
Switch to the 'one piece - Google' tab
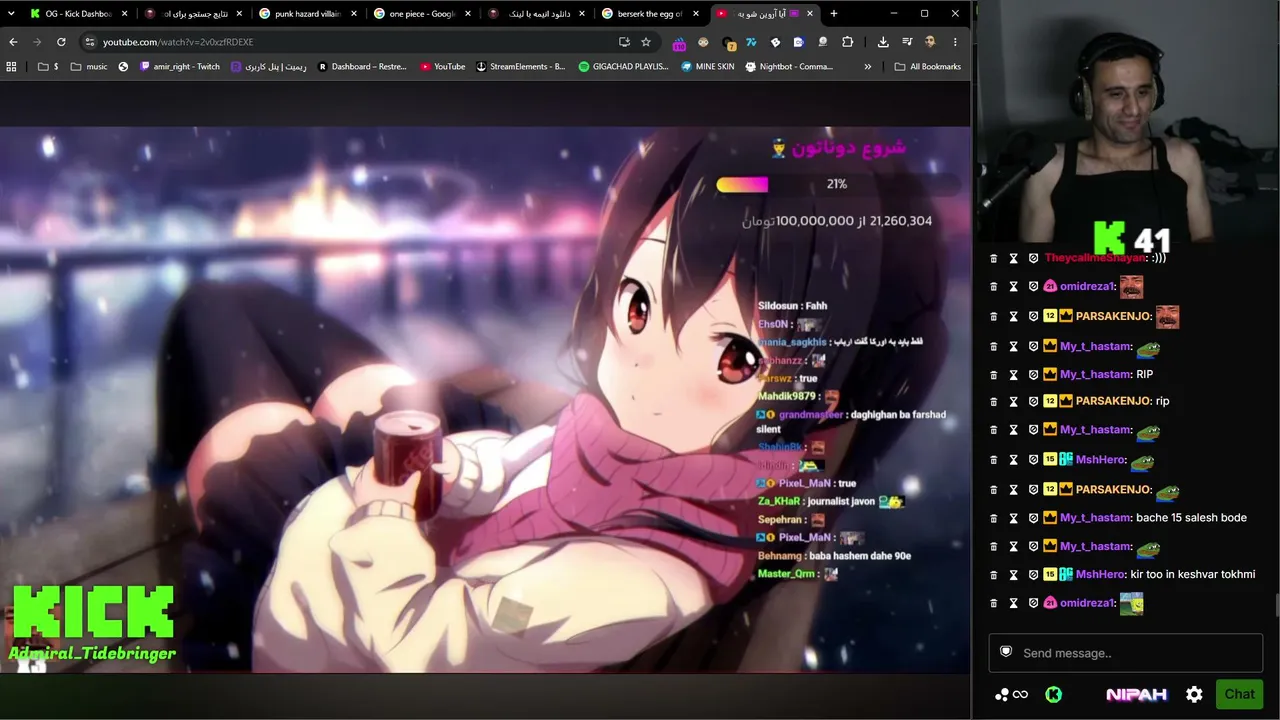[x=423, y=14]
